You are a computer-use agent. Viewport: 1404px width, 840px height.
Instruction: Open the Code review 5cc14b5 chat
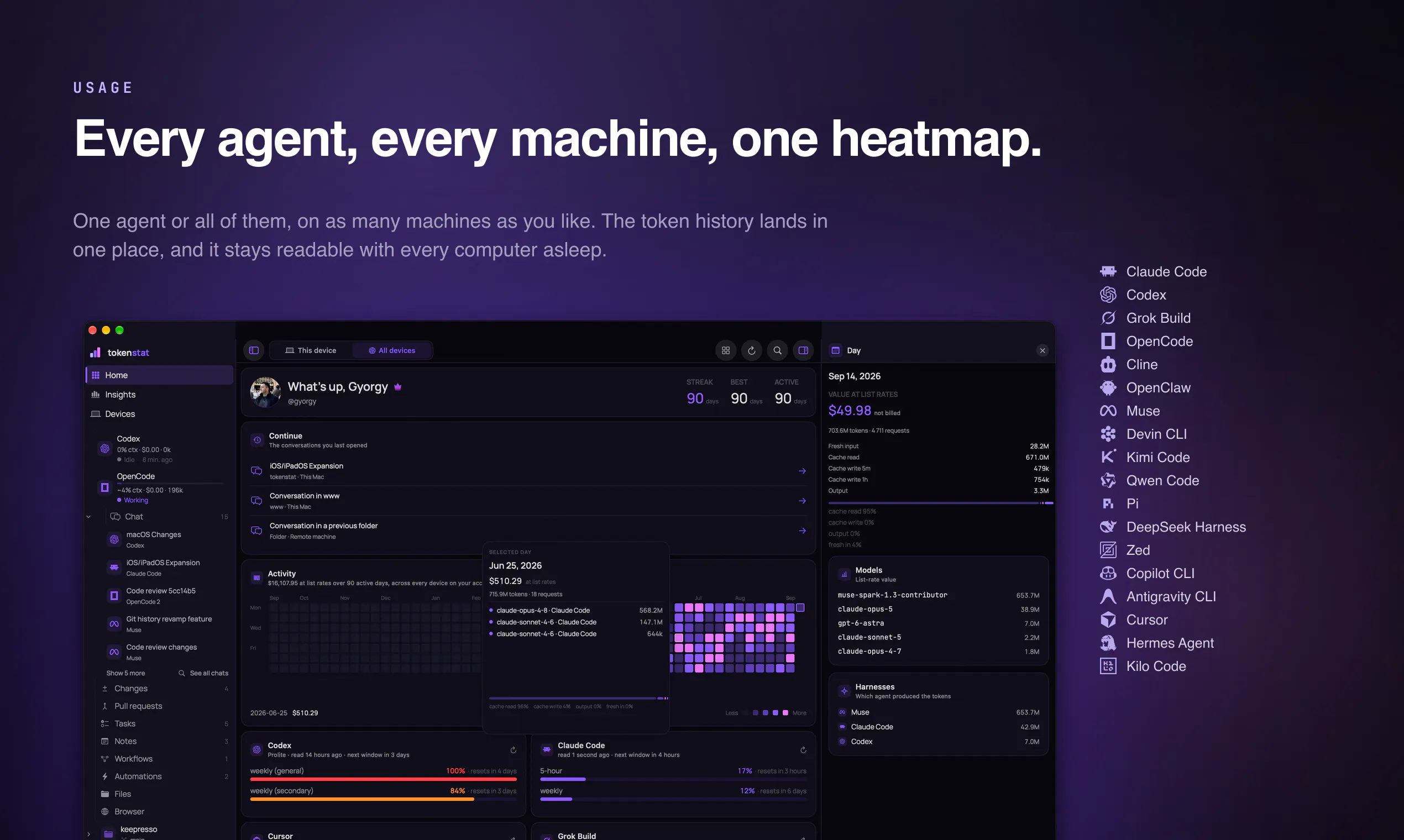[167, 596]
